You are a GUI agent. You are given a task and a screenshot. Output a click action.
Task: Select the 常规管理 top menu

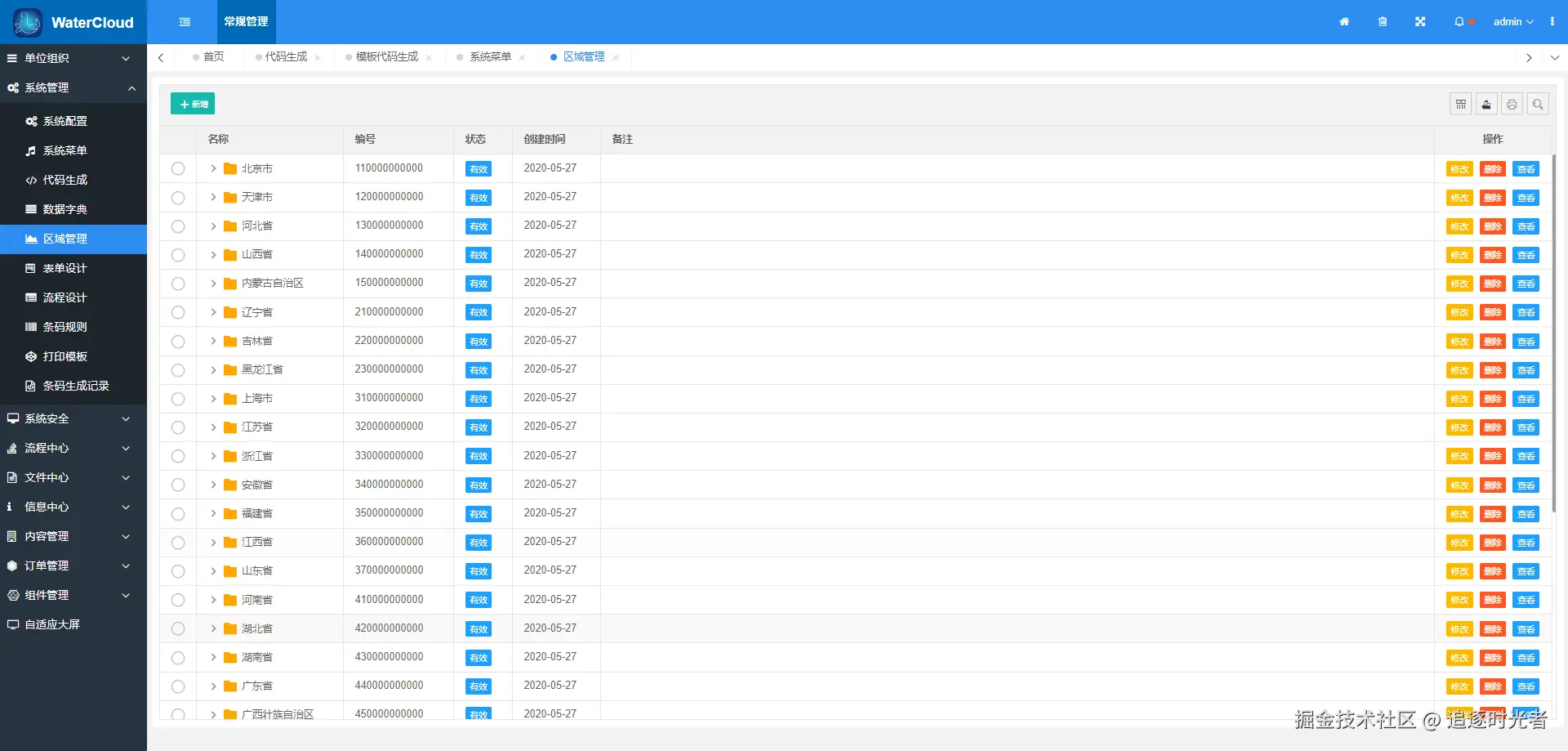click(246, 22)
